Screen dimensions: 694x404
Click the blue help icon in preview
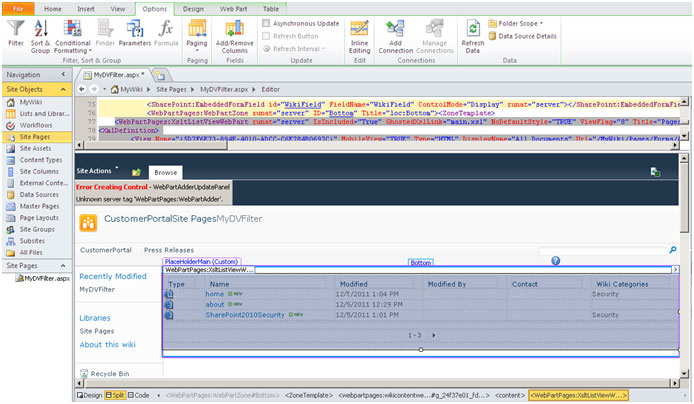pyautogui.click(x=555, y=261)
